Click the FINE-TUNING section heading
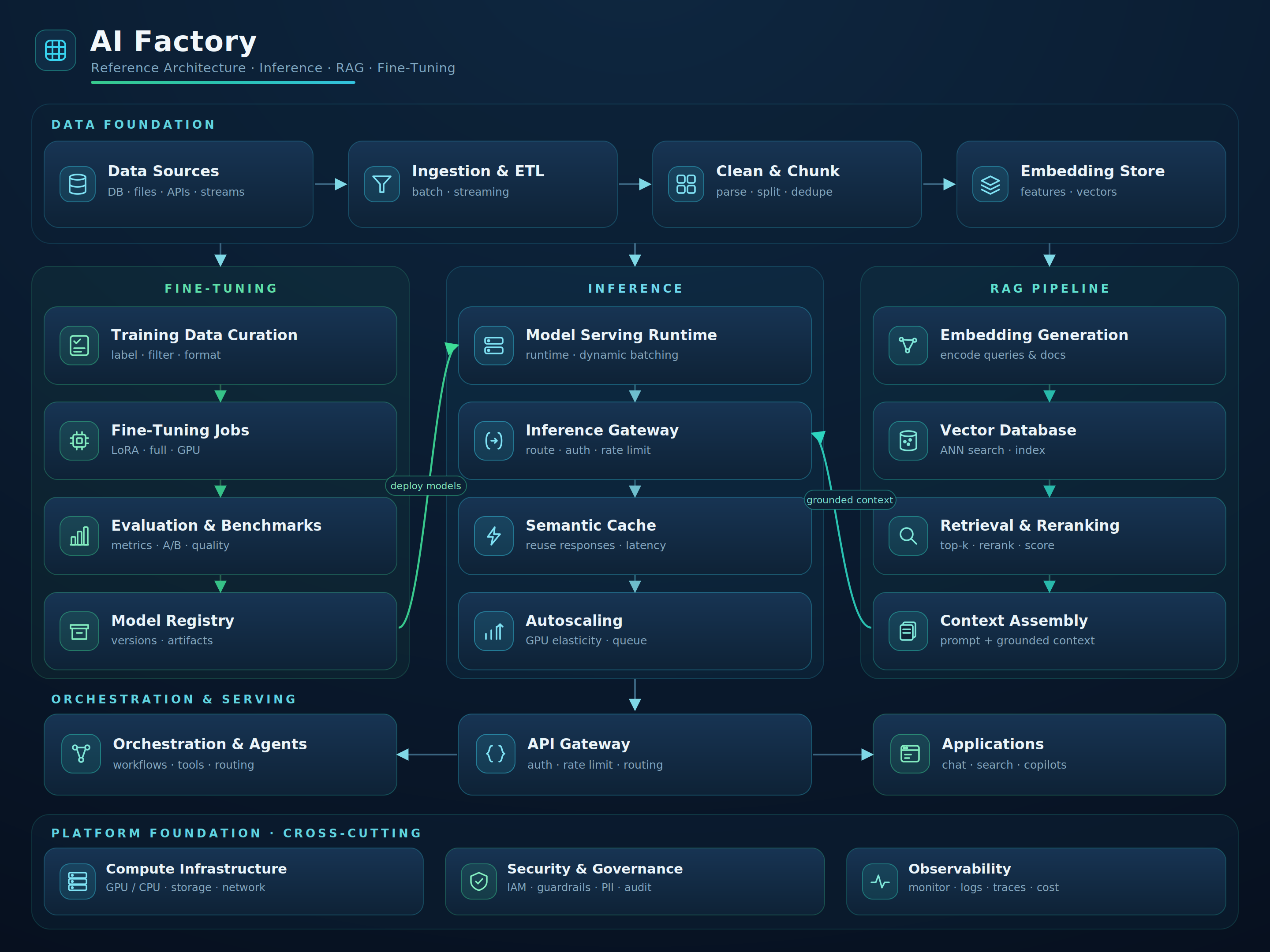Image resolution: width=1270 pixels, height=952 pixels. point(221,289)
